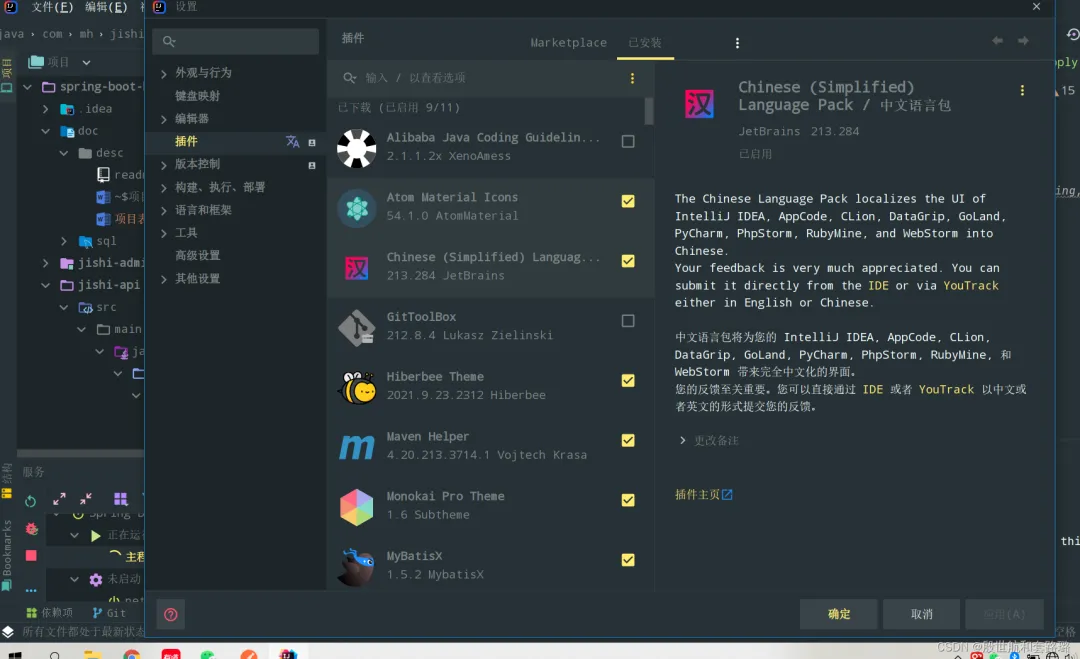Image resolution: width=1080 pixels, height=659 pixels.
Task: Collapse the doc folder in project tree
Action: [x=45, y=131]
